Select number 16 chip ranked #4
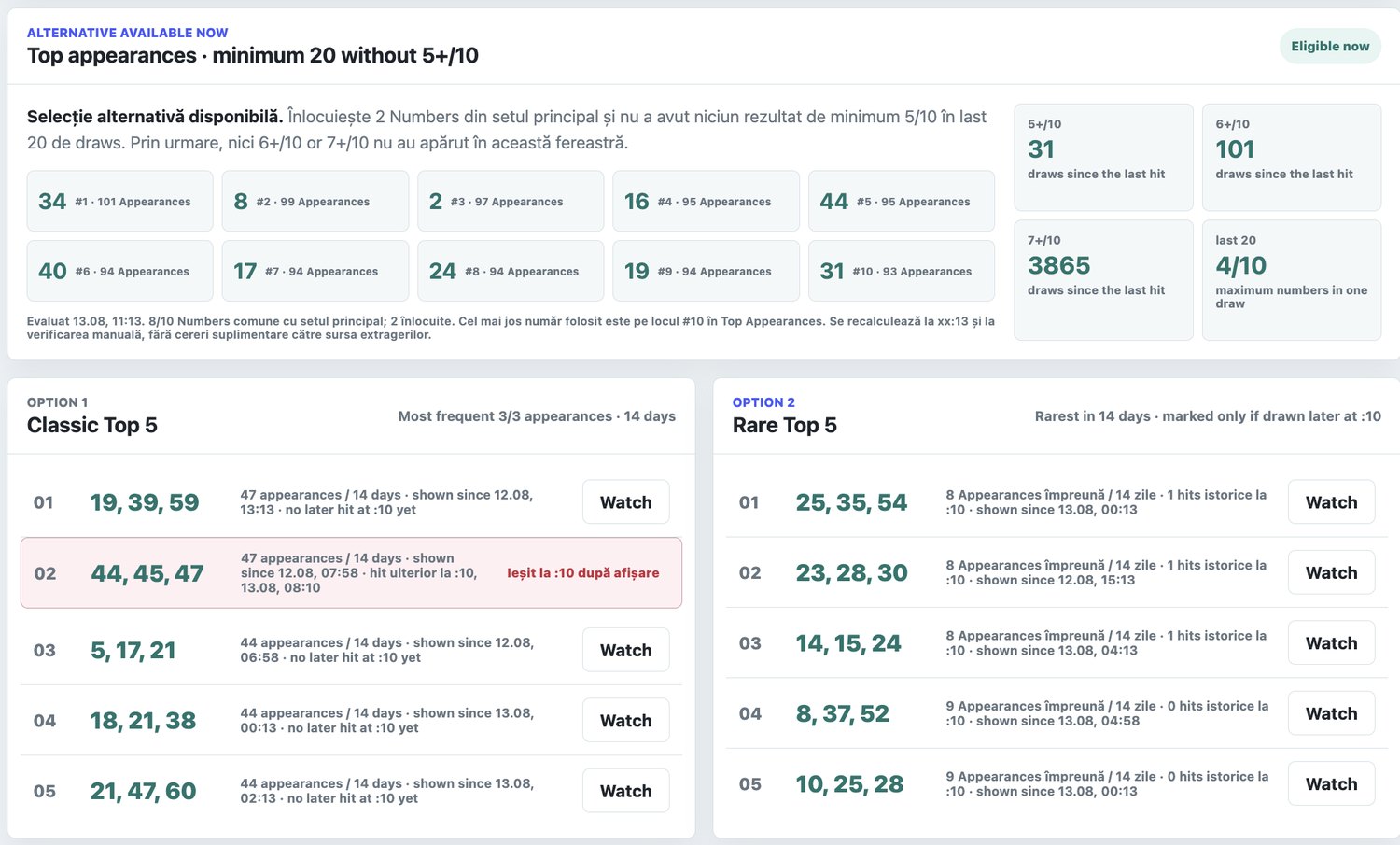Image resolution: width=1400 pixels, height=845 pixels. coord(707,201)
